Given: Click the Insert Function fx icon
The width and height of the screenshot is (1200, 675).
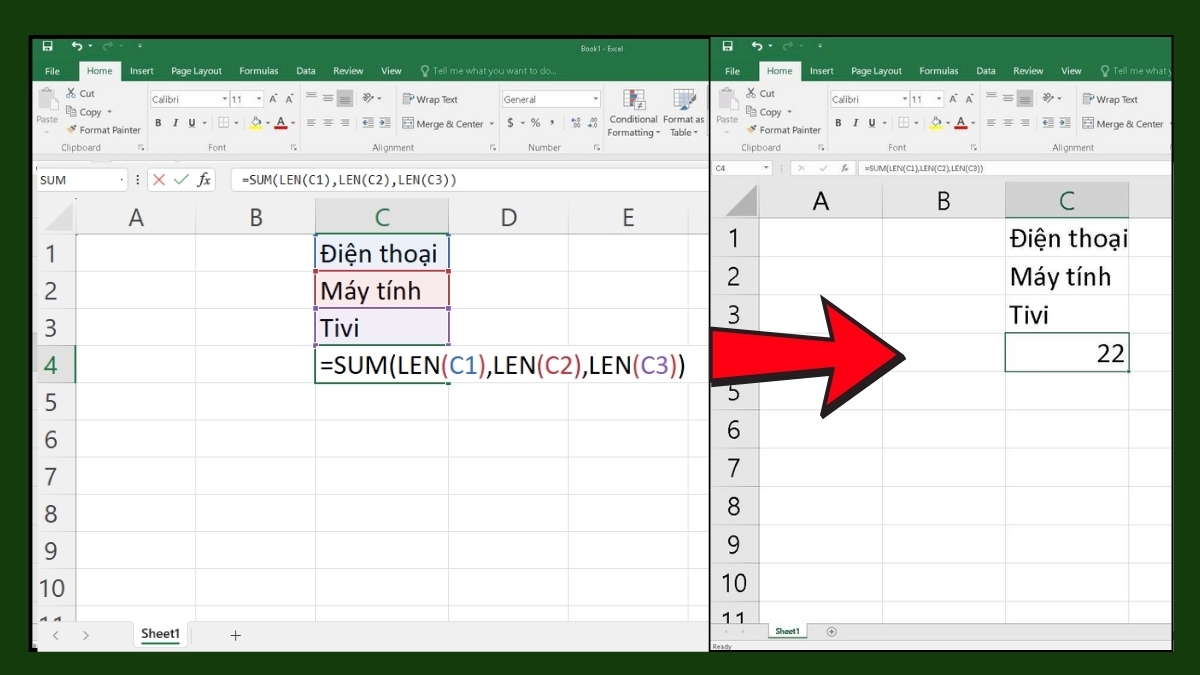Looking at the screenshot, I should [x=203, y=180].
